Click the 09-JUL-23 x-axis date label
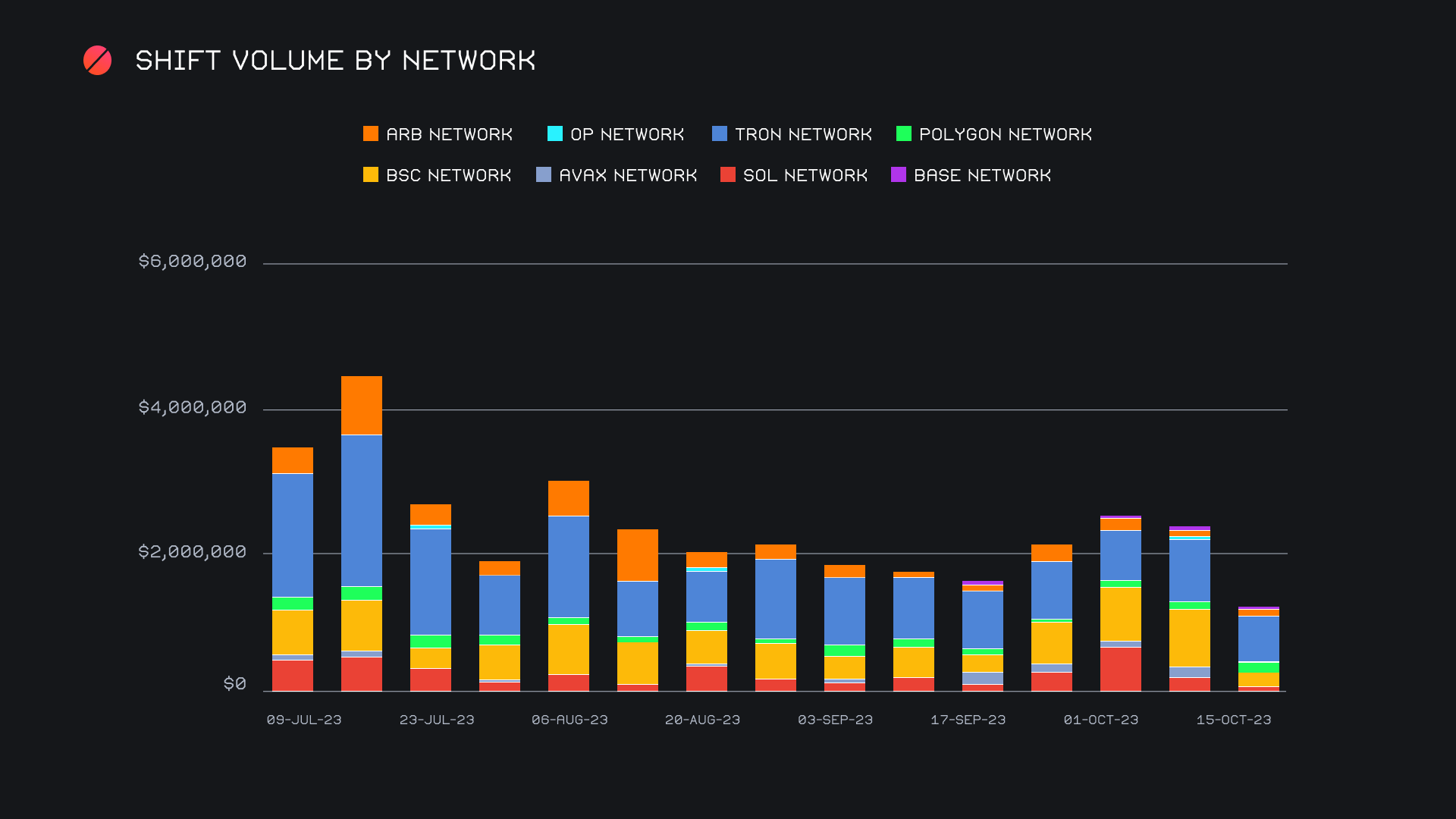1456x819 pixels. 304,720
